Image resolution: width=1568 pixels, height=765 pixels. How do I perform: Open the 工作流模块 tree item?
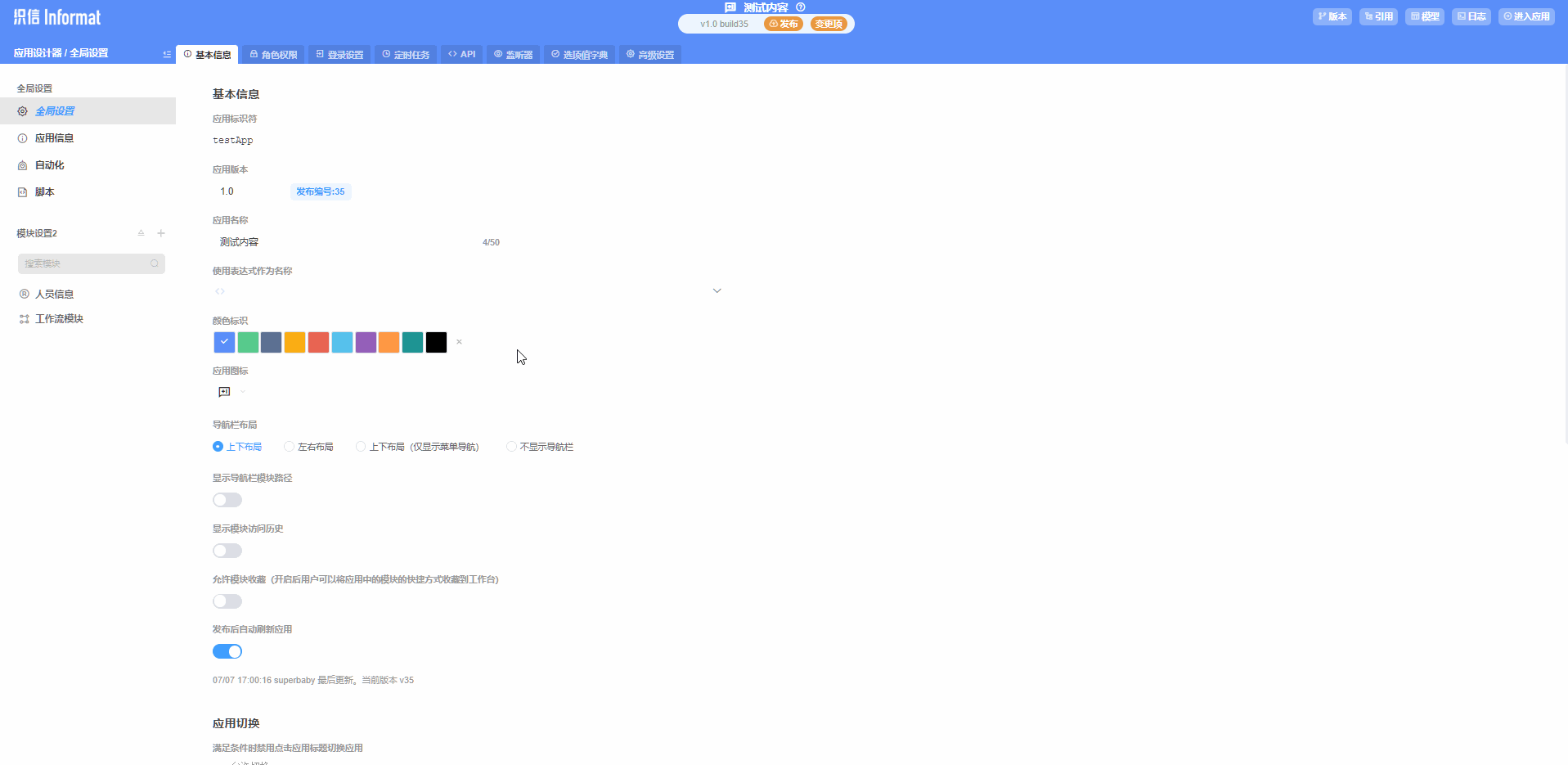(x=59, y=319)
